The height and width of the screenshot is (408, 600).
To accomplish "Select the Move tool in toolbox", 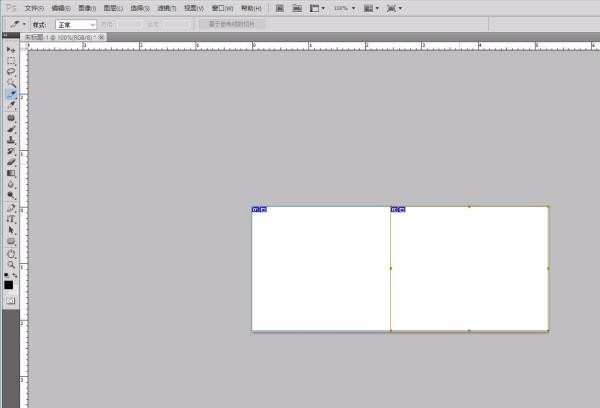I will point(11,49).
